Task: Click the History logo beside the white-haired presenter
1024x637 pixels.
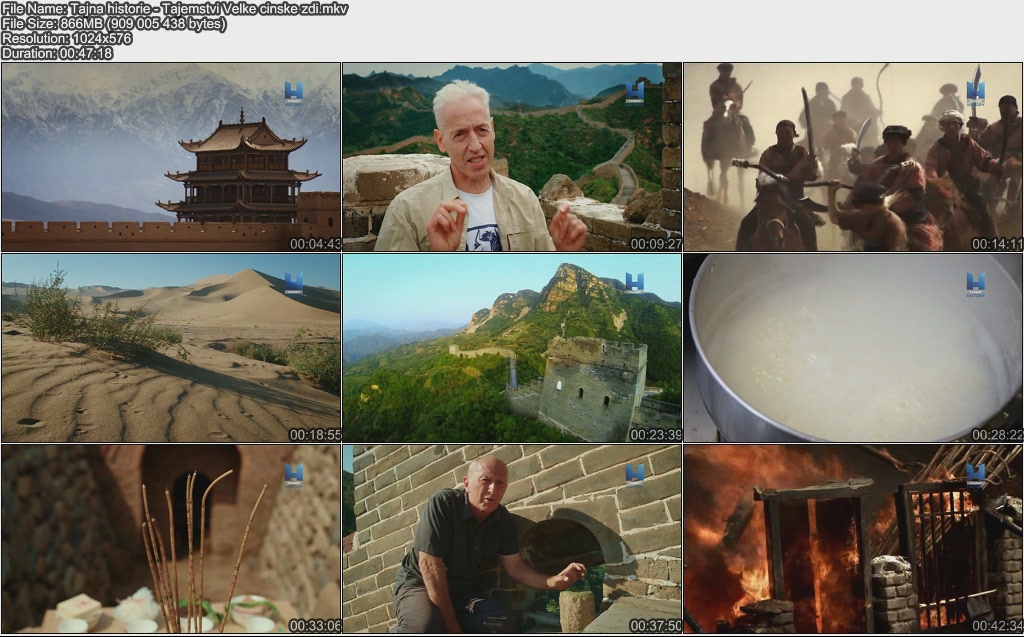Action: click(634, 92)
